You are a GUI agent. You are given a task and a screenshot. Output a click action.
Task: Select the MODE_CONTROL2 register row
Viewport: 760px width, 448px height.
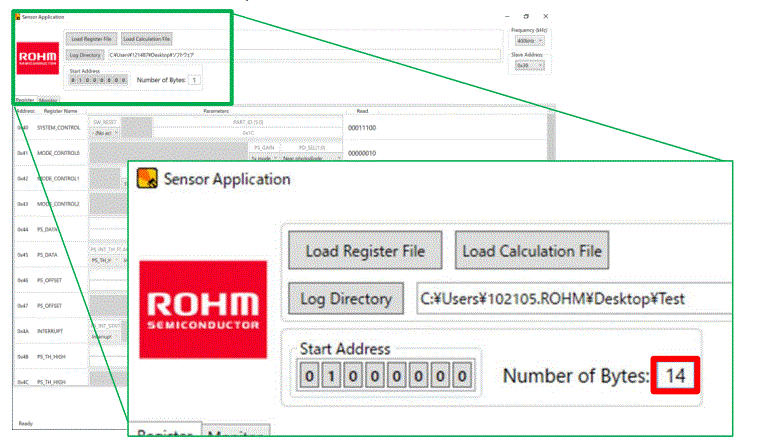58,204
